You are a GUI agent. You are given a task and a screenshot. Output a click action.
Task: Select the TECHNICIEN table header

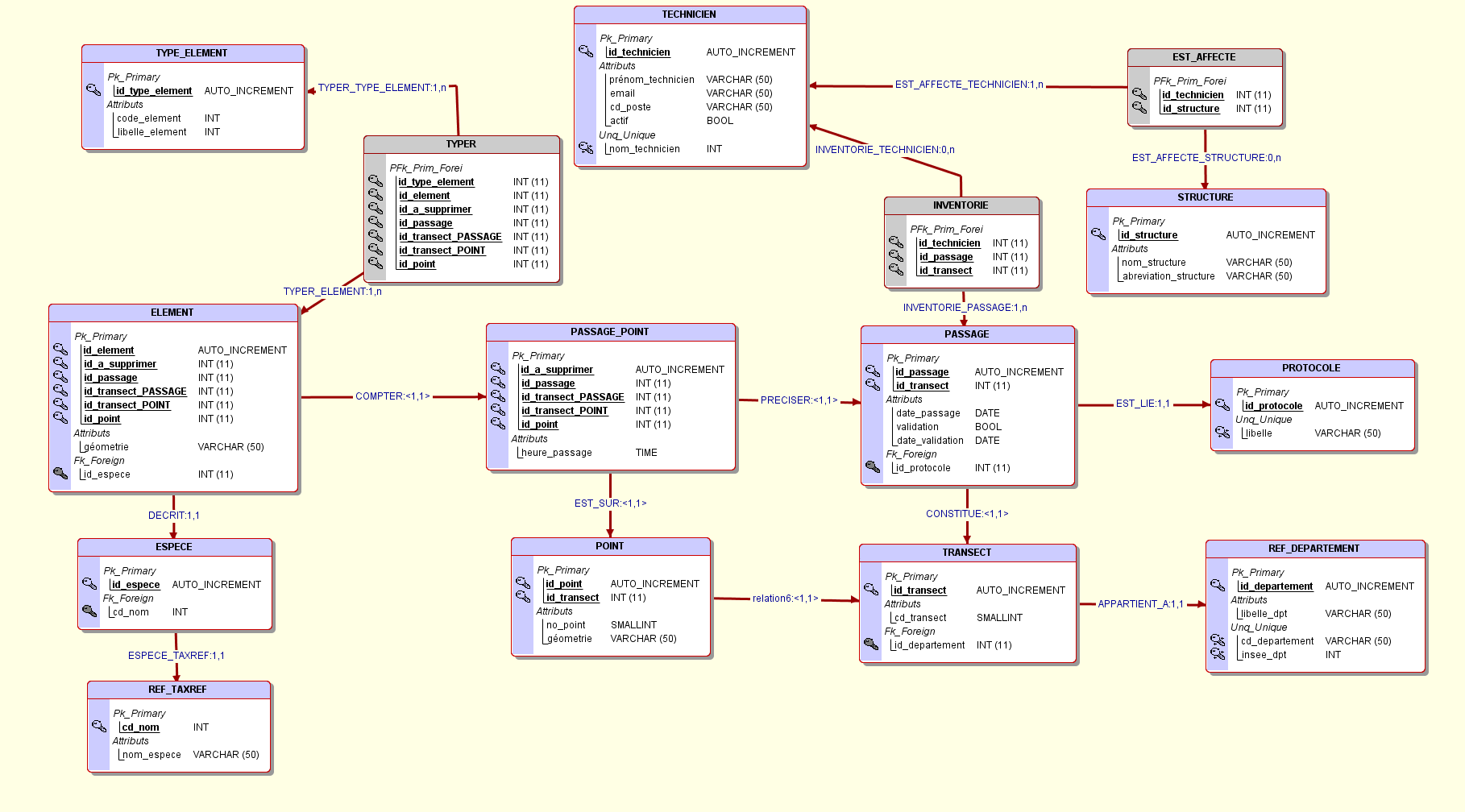click(x=690, y=14)
